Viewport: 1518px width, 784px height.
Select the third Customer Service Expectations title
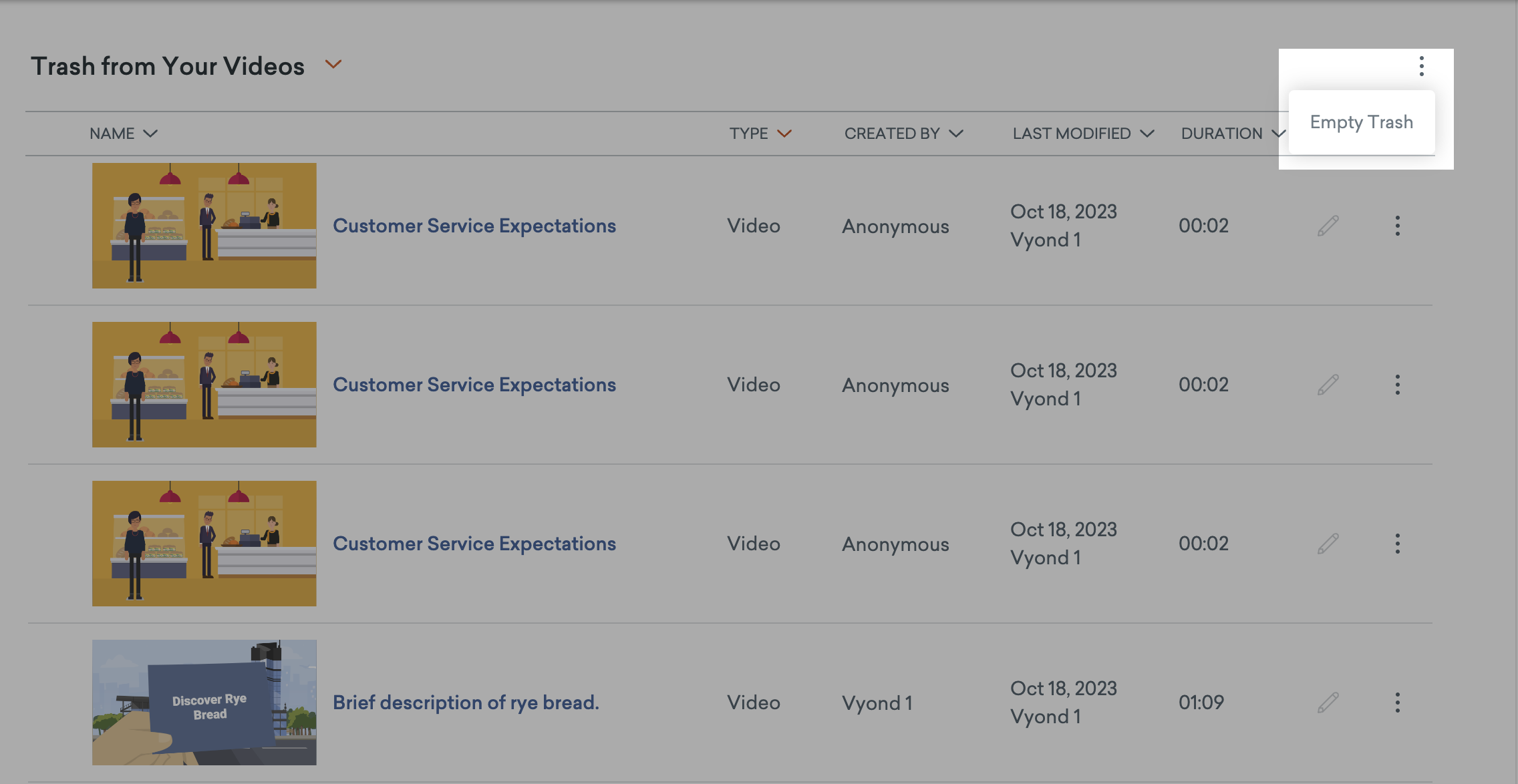pyautogui.click(x=474, y=543)
